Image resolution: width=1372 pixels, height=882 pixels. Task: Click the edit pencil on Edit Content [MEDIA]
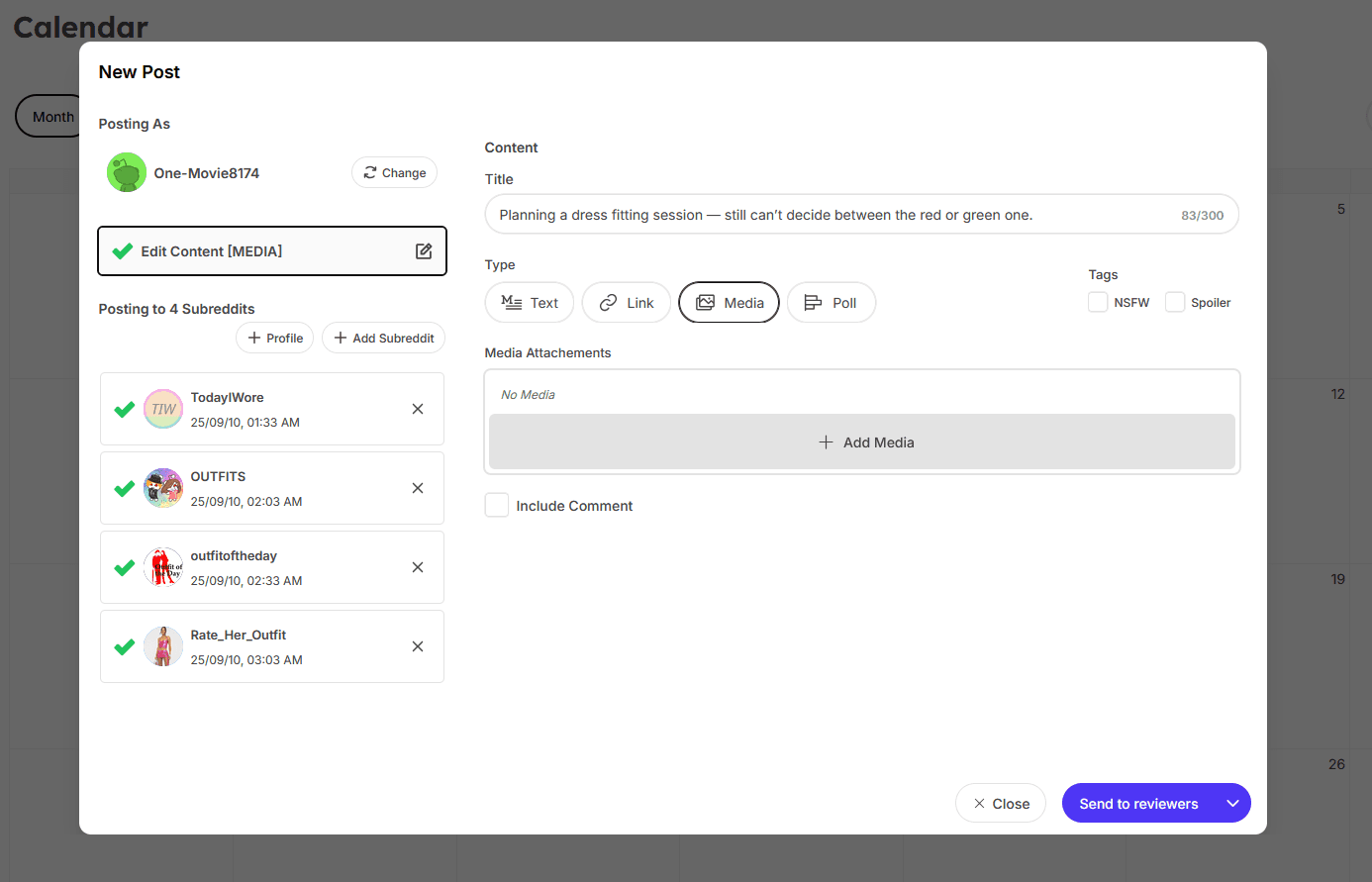coord(424,250)
